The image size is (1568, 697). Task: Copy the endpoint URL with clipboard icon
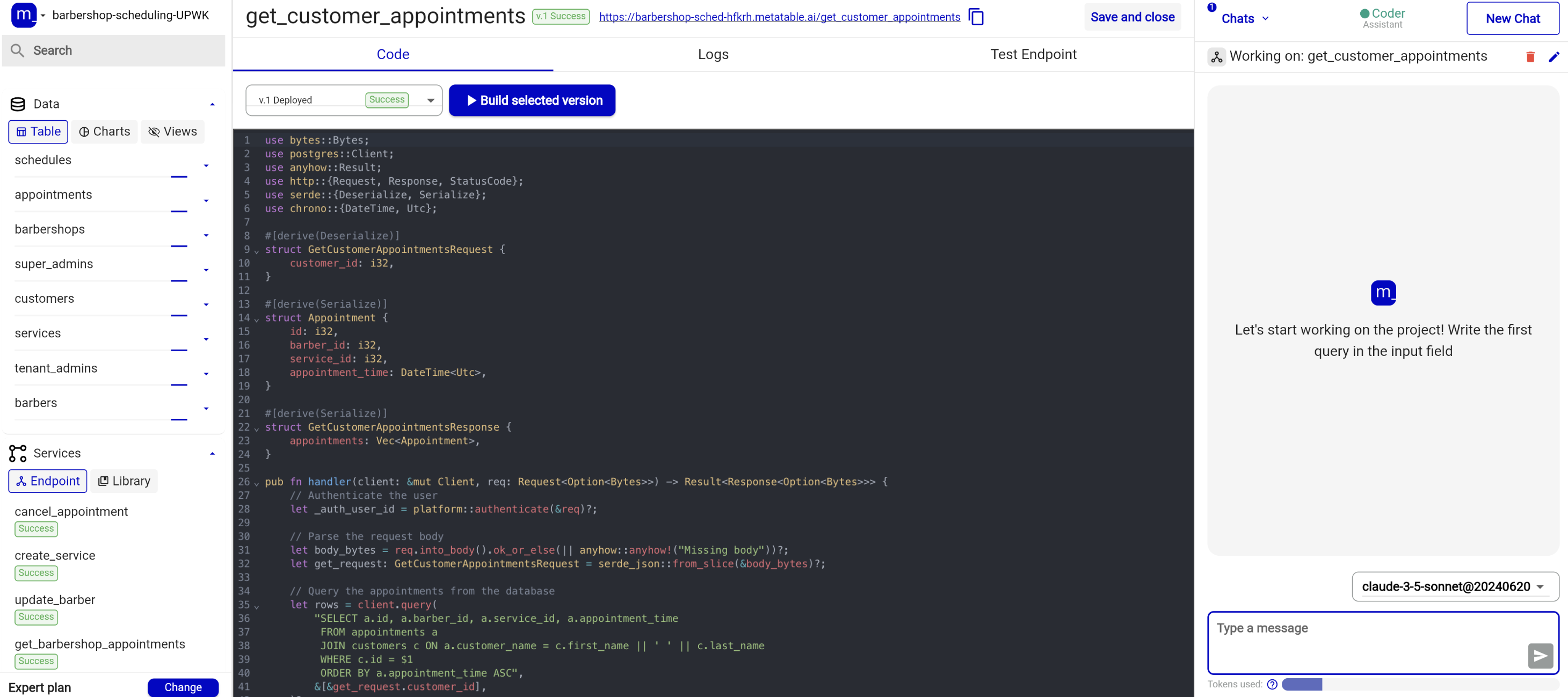point(976,17)
